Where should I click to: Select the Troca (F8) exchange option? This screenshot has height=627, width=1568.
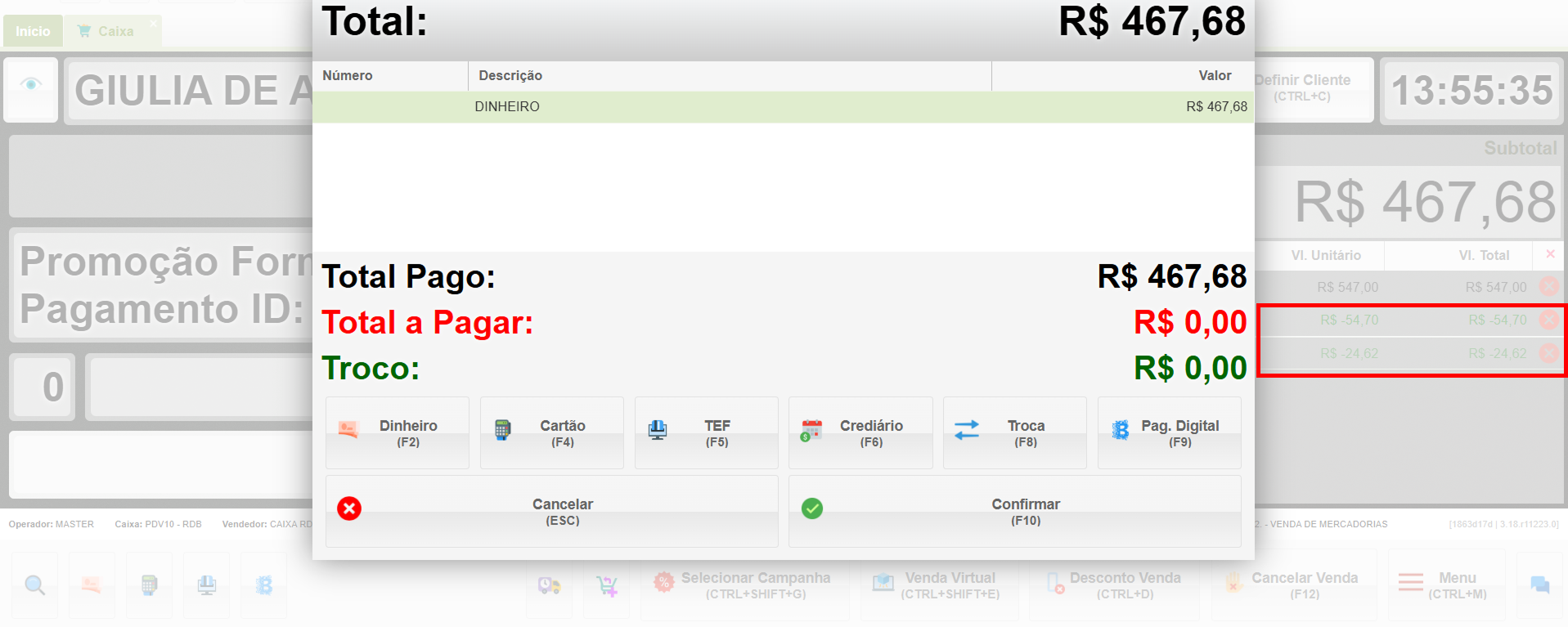point(1014,432)
